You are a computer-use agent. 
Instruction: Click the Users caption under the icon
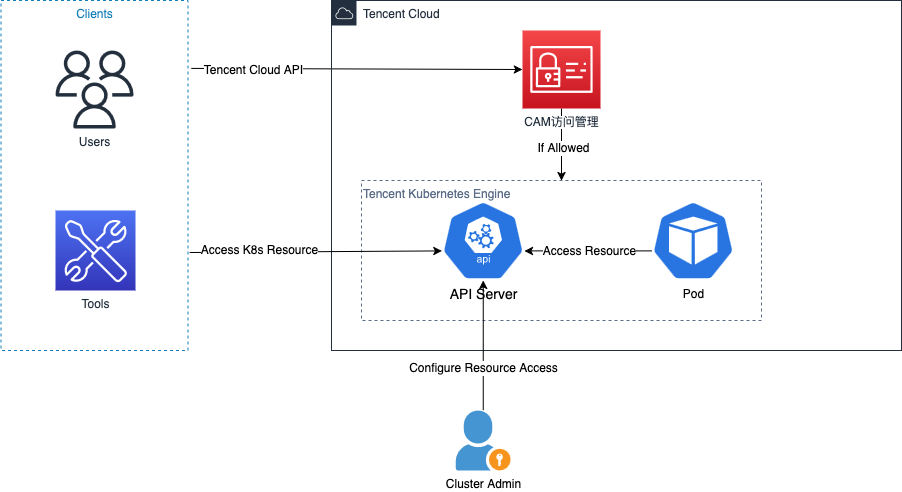[x=94, y=142]
